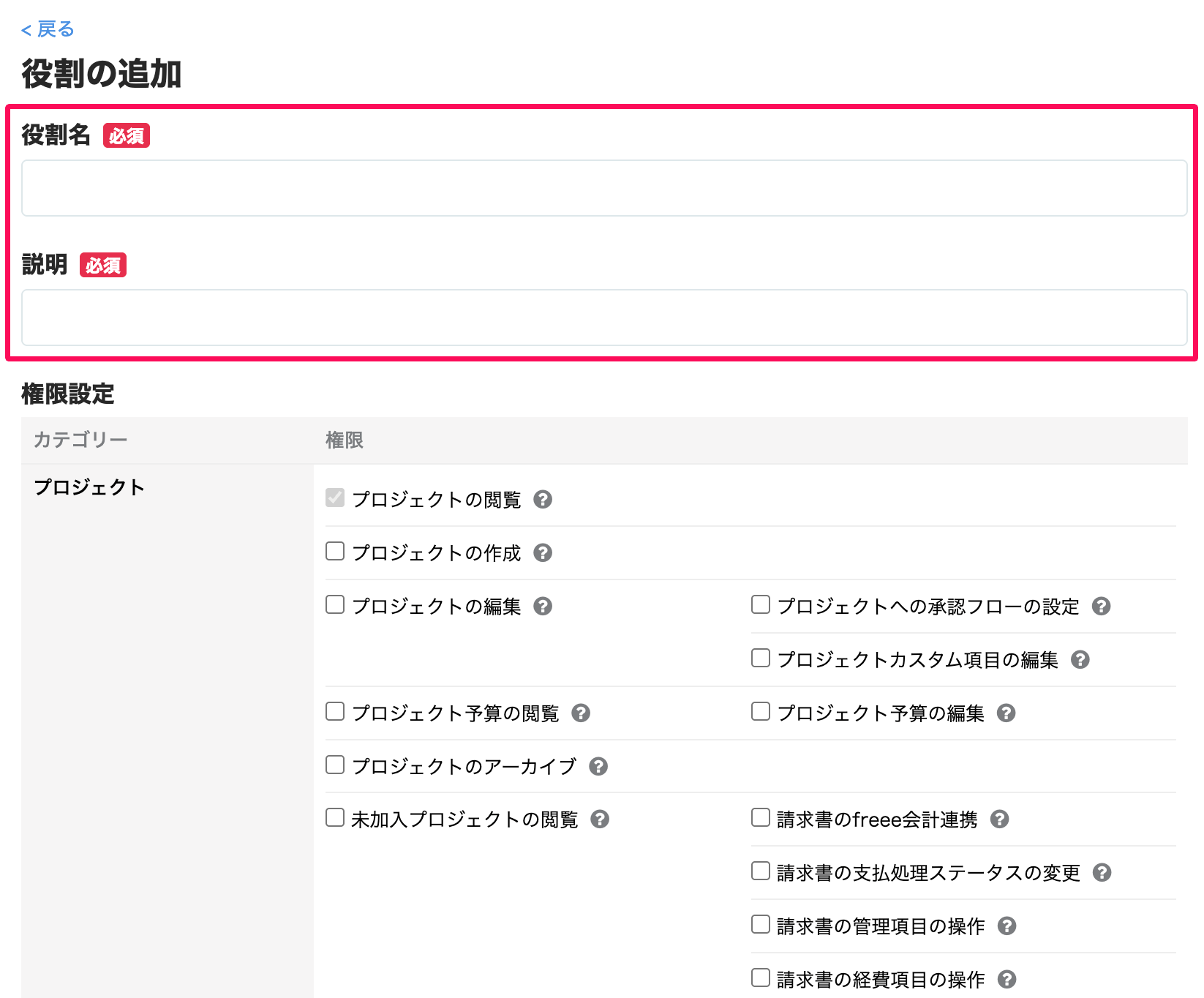
Task: Click the checked プロジェクトの閲覧 checkbox
Action: click(x=335, y=498)
